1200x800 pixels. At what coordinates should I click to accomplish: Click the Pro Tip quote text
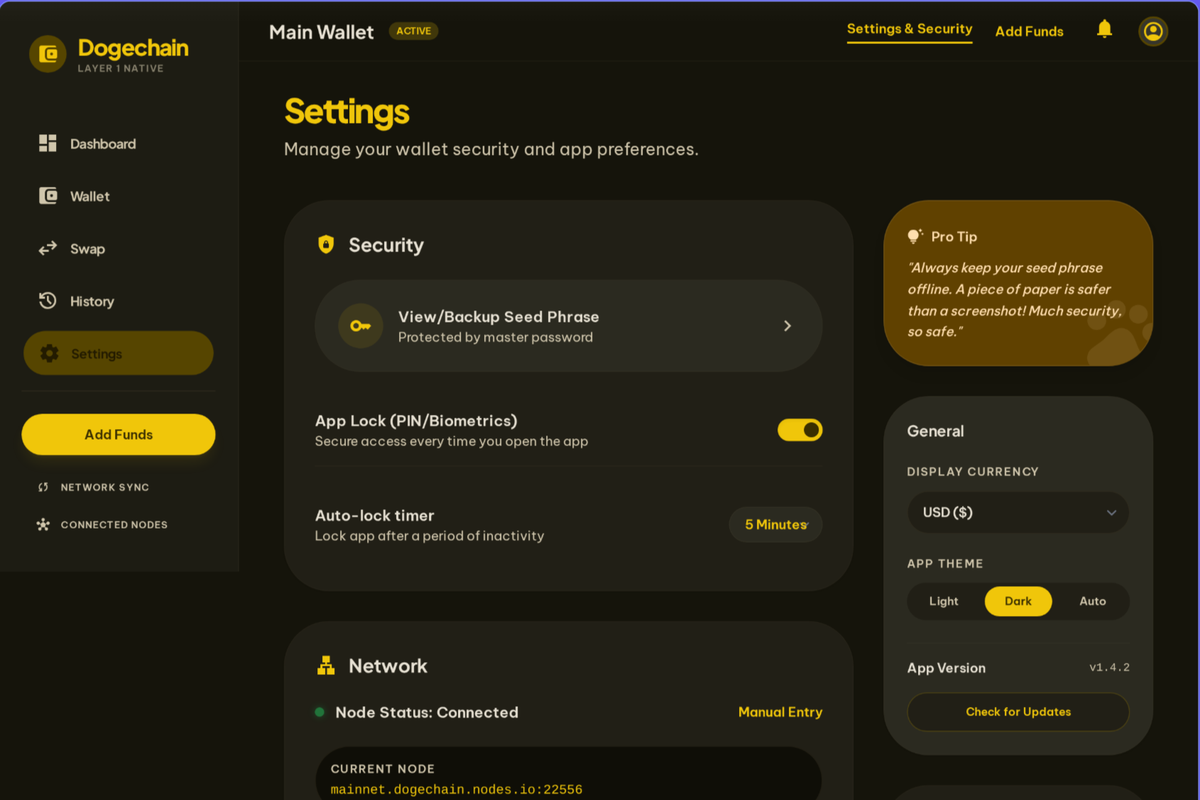coord(1014,299)
